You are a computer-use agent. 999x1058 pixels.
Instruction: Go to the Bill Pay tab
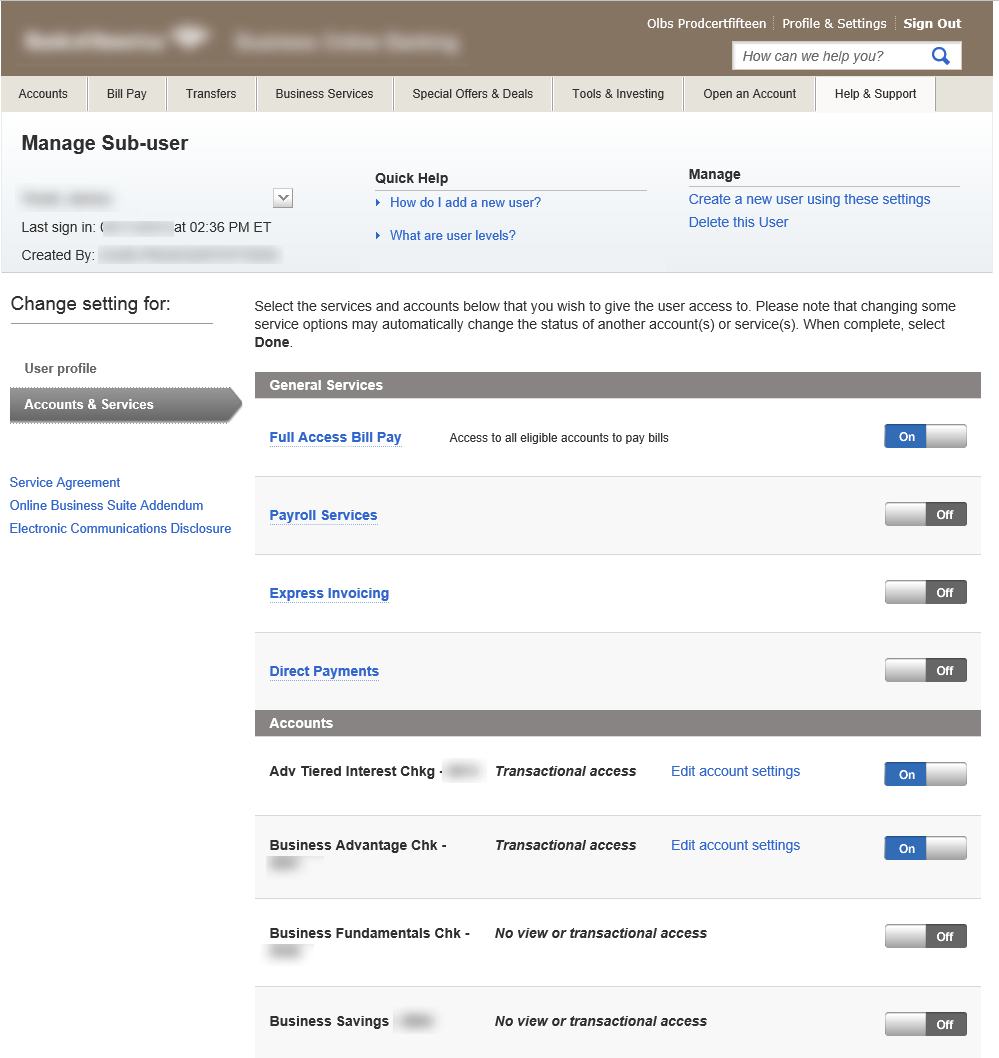pyautogui.click(x=127, y=94)
